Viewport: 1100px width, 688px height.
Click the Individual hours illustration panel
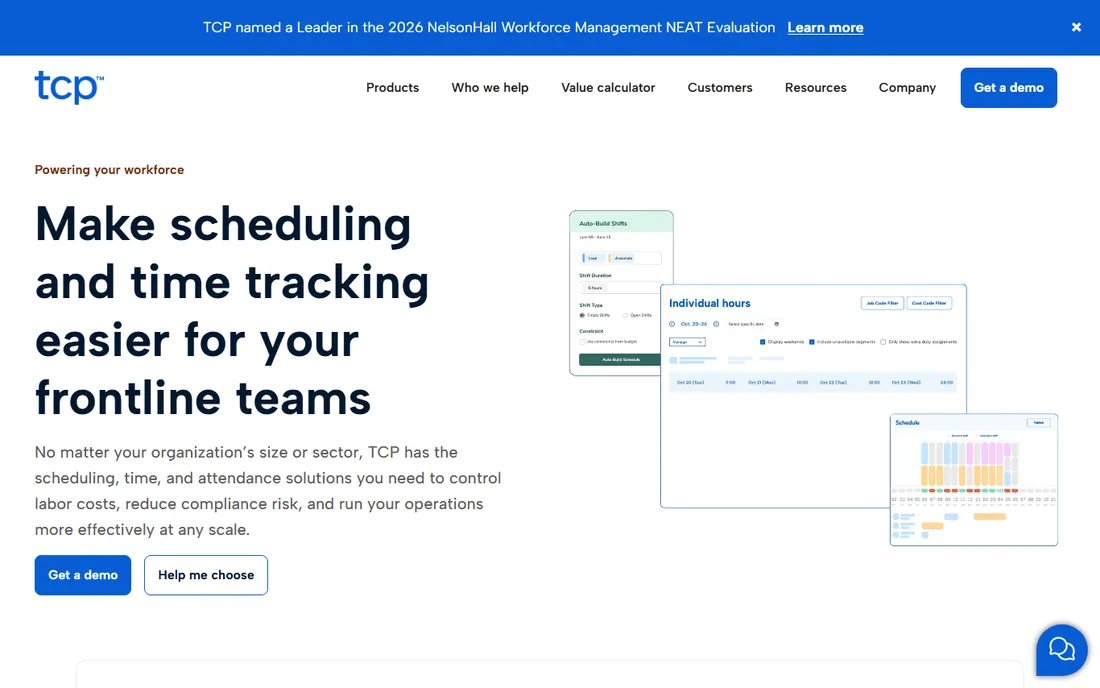pos(813,396)
